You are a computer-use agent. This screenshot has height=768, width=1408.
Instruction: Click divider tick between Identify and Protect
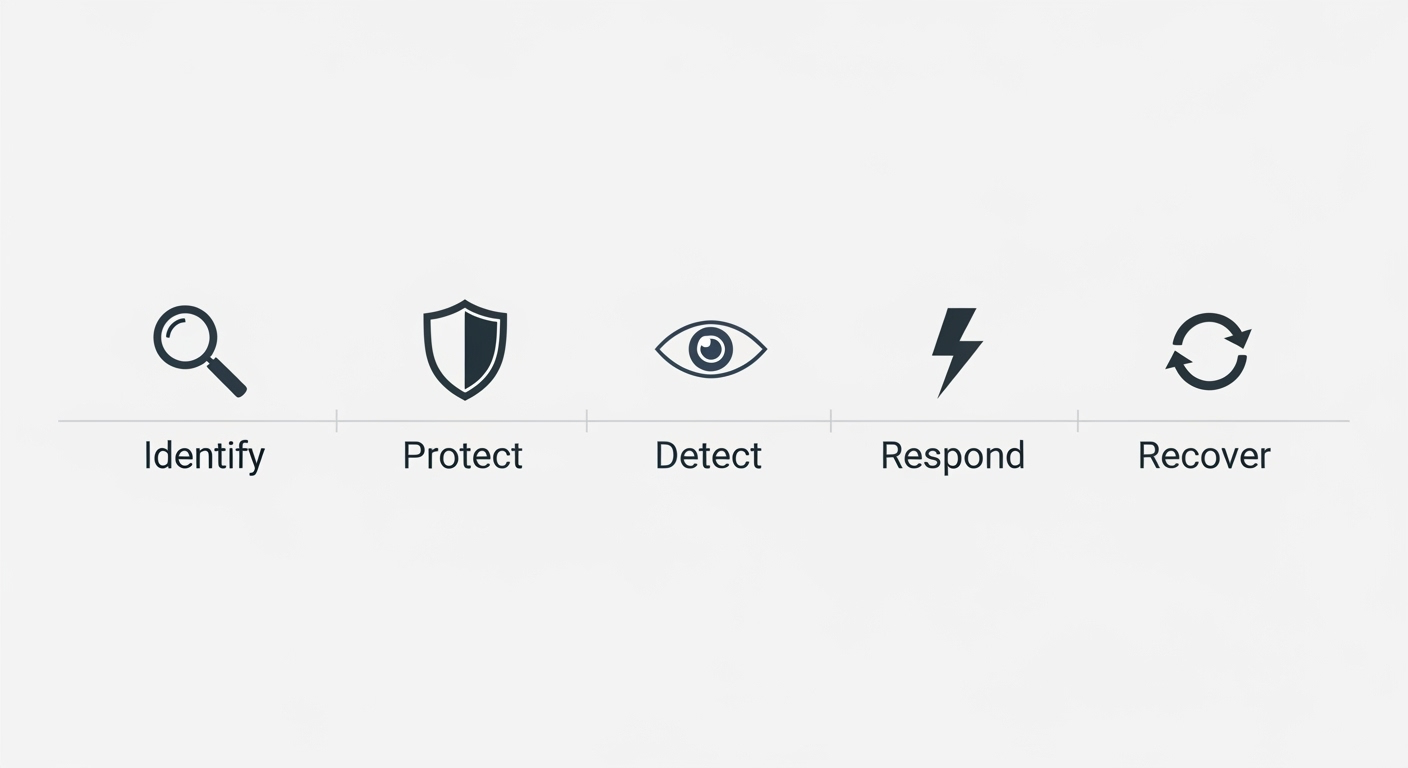click(x=337, y=421)
